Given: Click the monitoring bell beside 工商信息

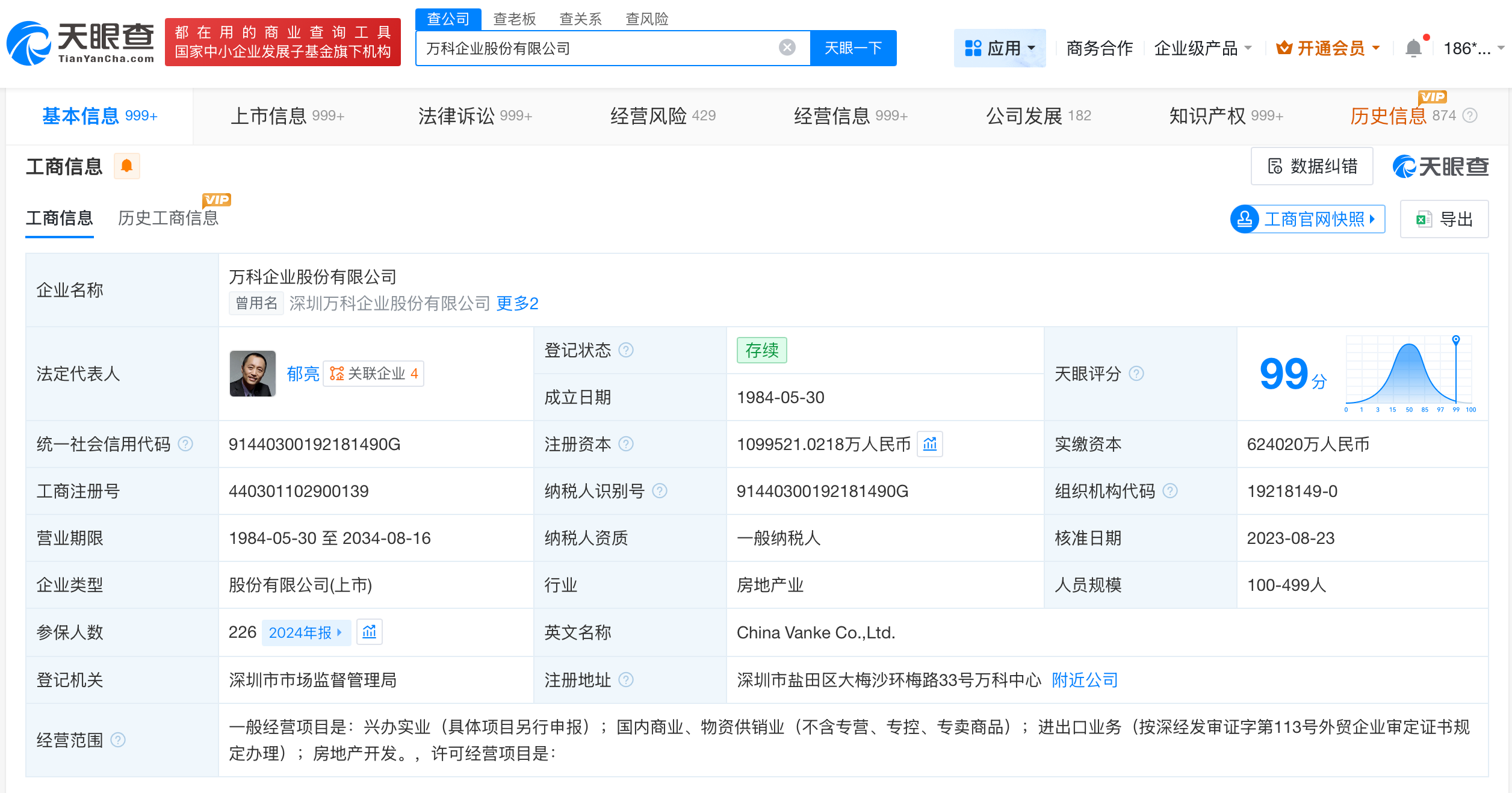Looking at the screenshot, I should (127, 166).
